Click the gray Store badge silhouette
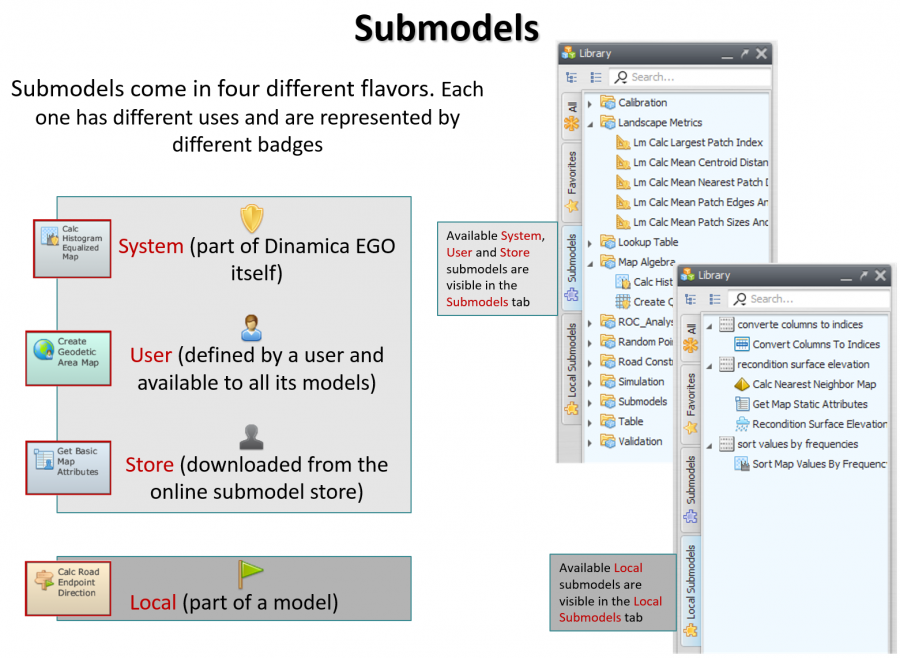This screenshot has height=658, width=900. [250, 437]
